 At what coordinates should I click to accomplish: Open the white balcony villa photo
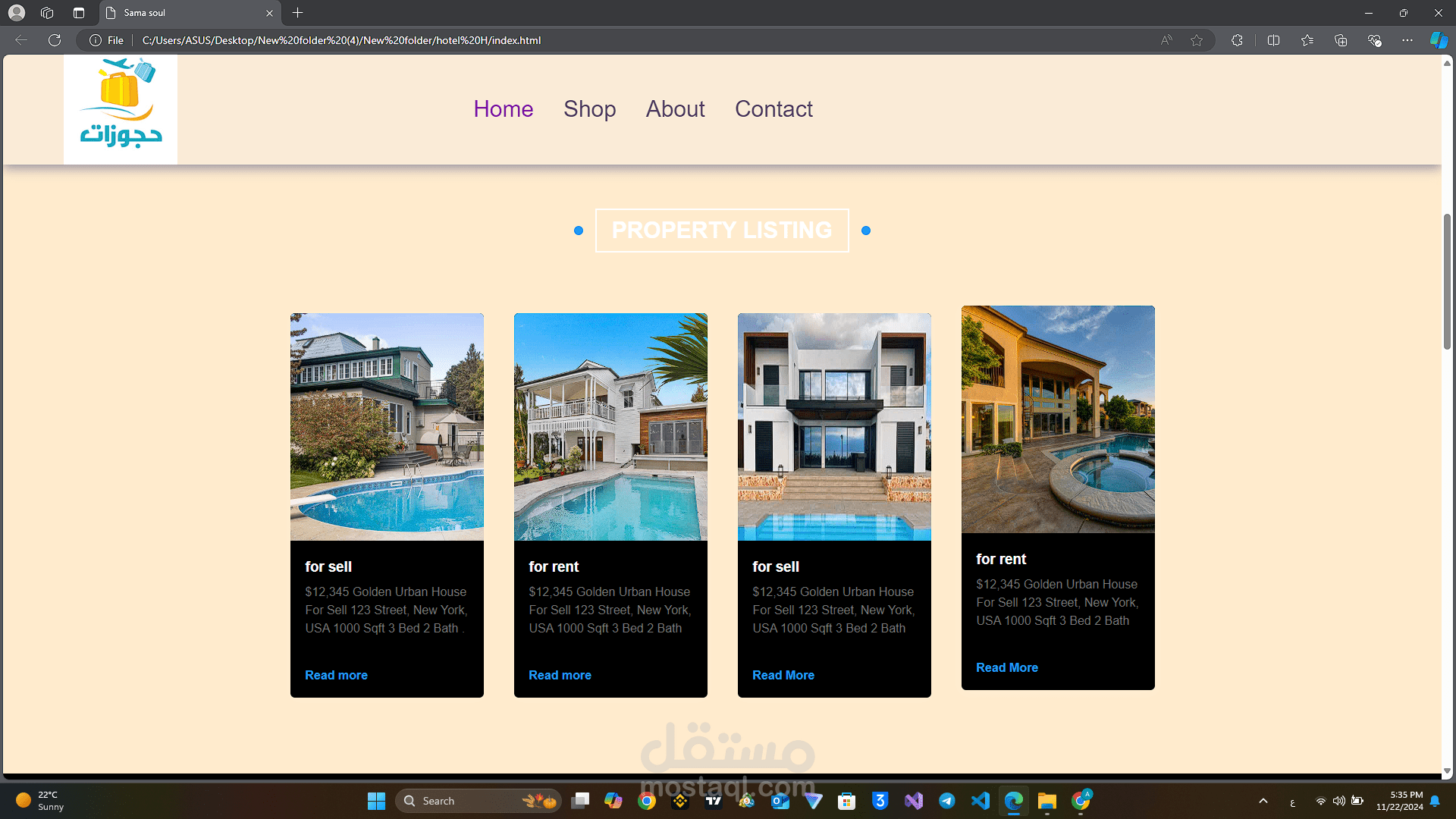click(610, 427)
